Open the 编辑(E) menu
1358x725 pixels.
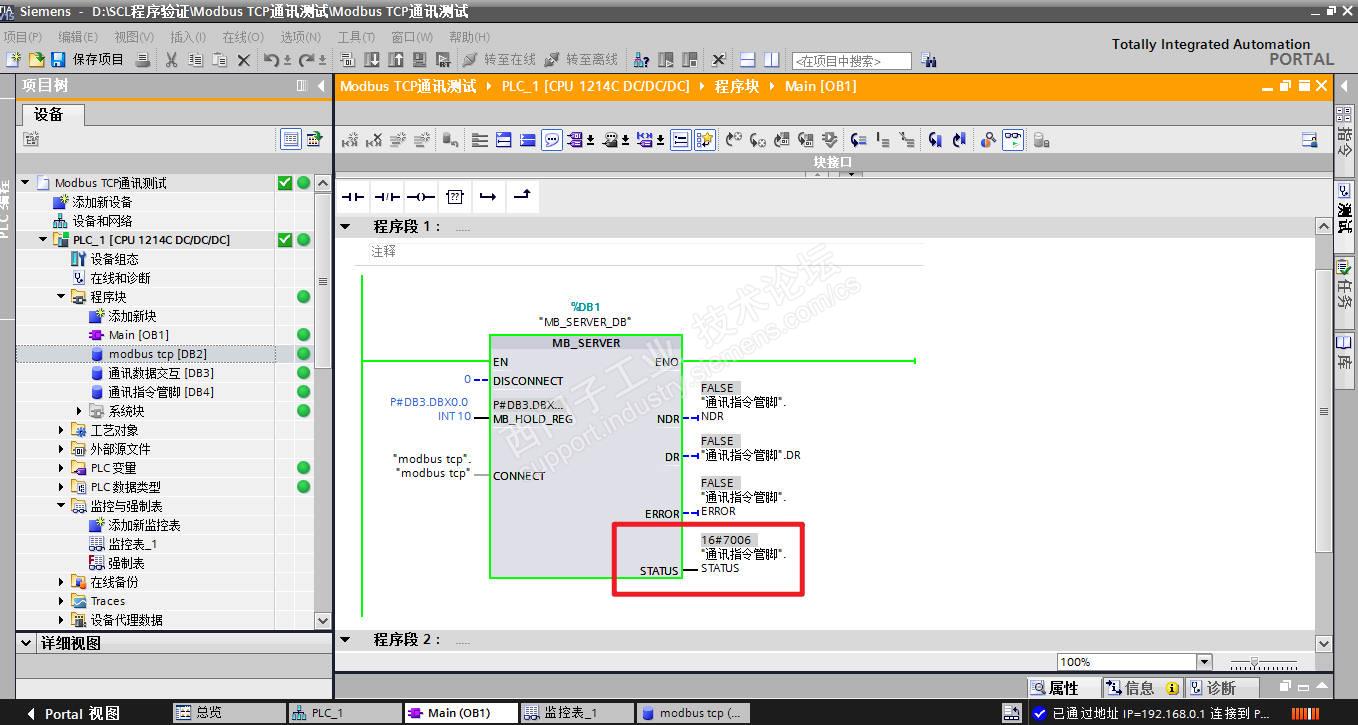tap(78, 37)
